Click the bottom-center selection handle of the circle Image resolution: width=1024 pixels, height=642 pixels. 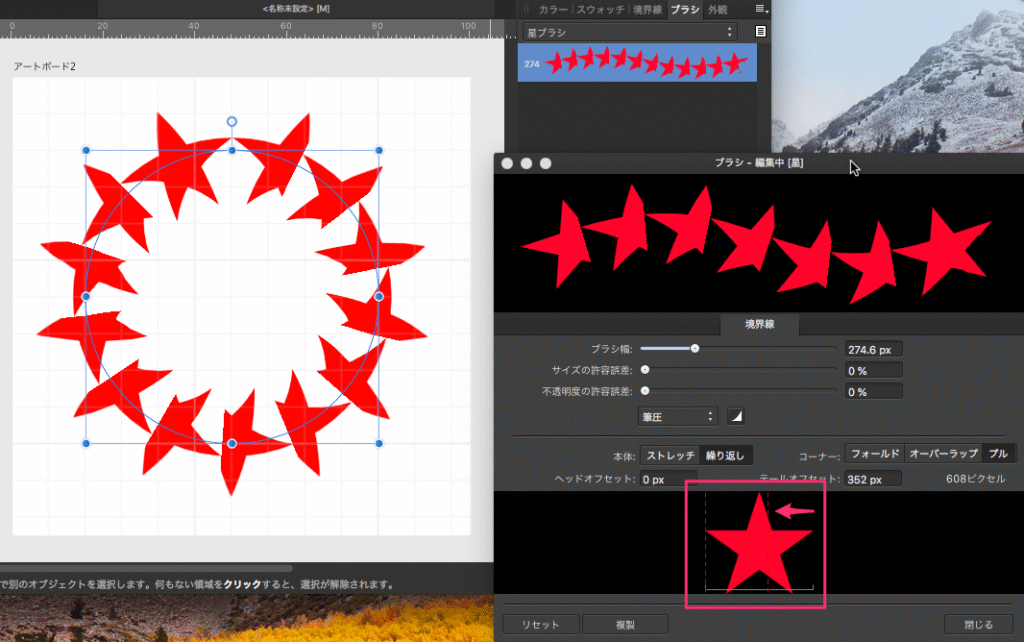(x=232, y=443)
